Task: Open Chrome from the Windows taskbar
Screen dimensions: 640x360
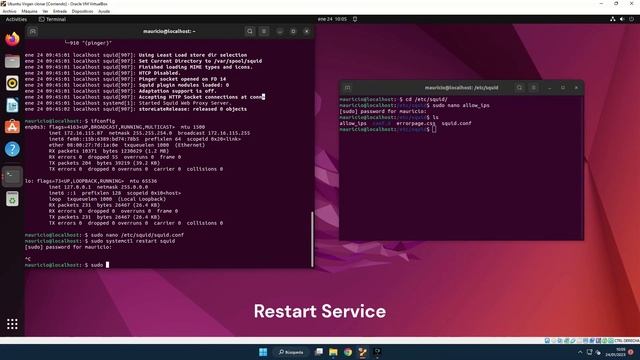Action: coord(348,352)
